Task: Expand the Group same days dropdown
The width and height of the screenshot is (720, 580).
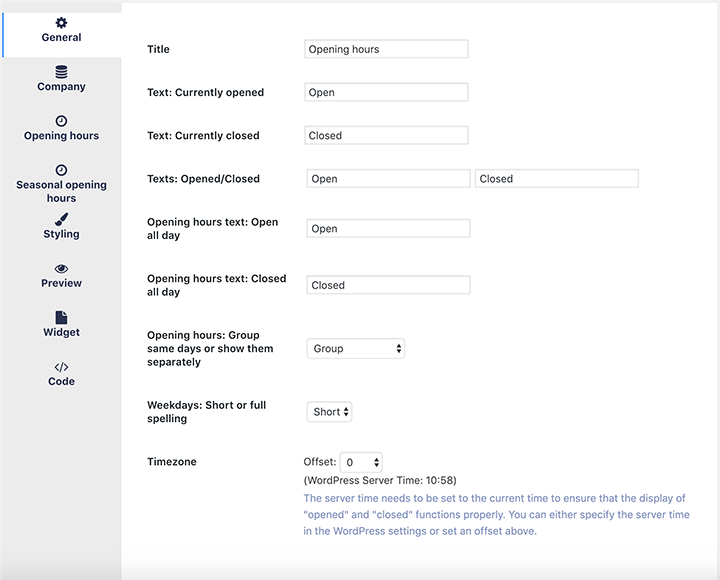Action: (x=355, y=349)
